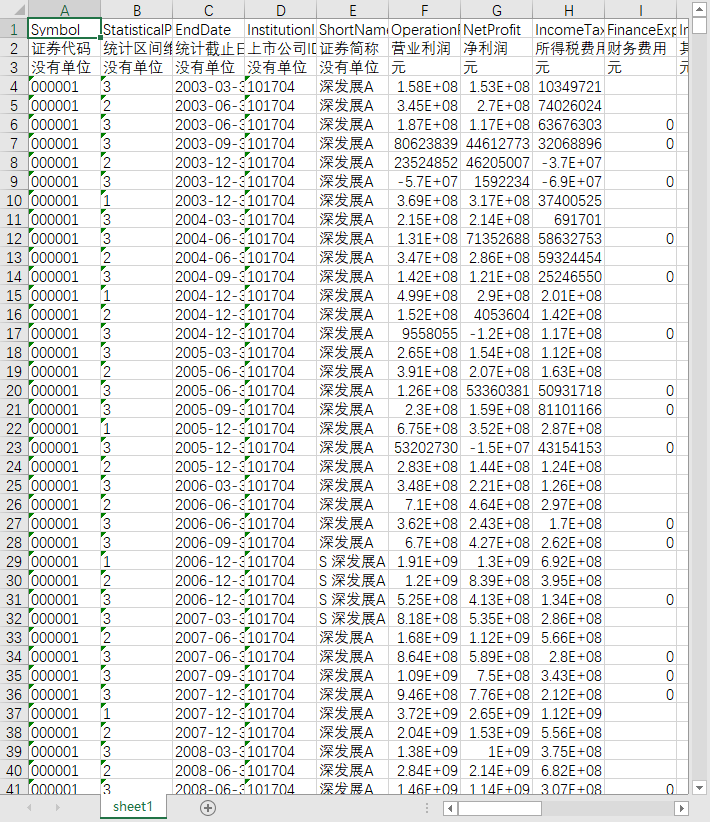710x822 pixels.
Task: Select the ShortName header cell
Action: [x=352, y=29]
